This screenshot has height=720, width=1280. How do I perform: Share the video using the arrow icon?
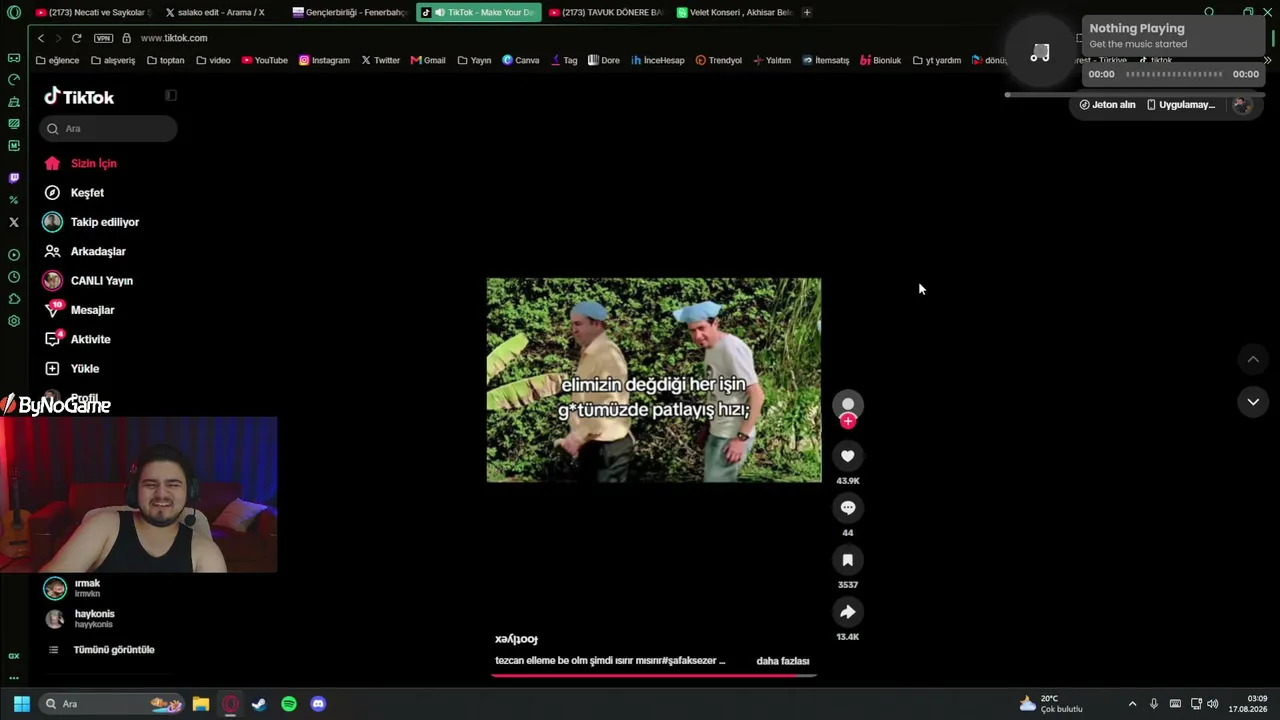(847, 612)
